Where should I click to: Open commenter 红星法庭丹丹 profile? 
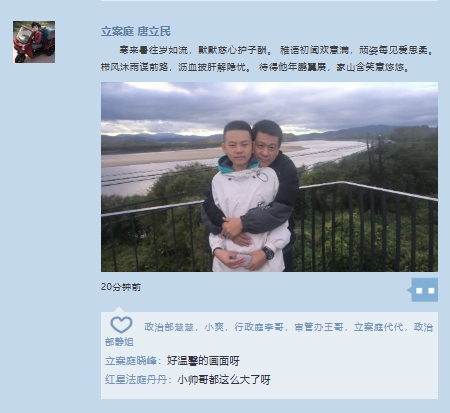click(x=136, y=380)
